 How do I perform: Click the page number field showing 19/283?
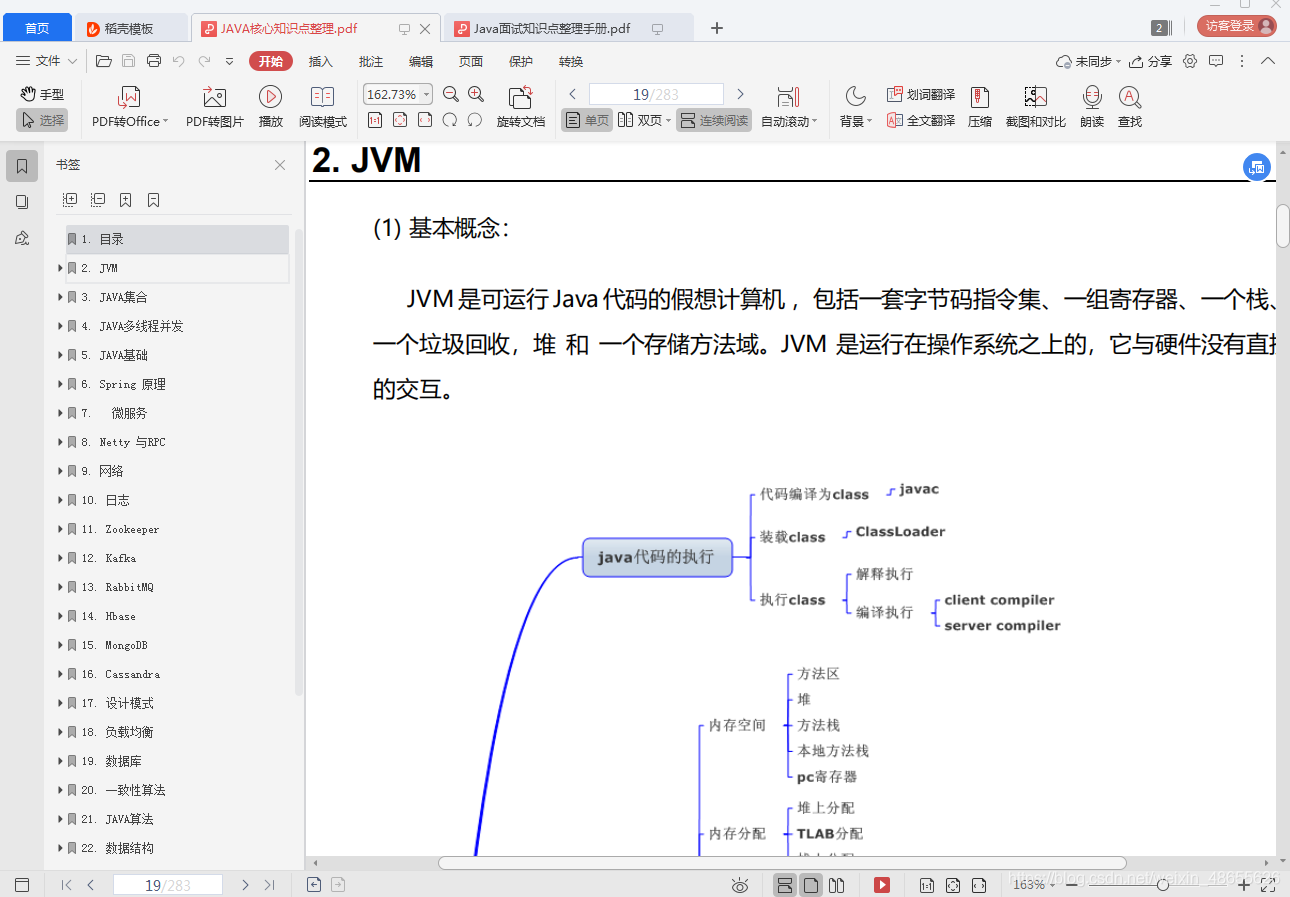(655, 93)
